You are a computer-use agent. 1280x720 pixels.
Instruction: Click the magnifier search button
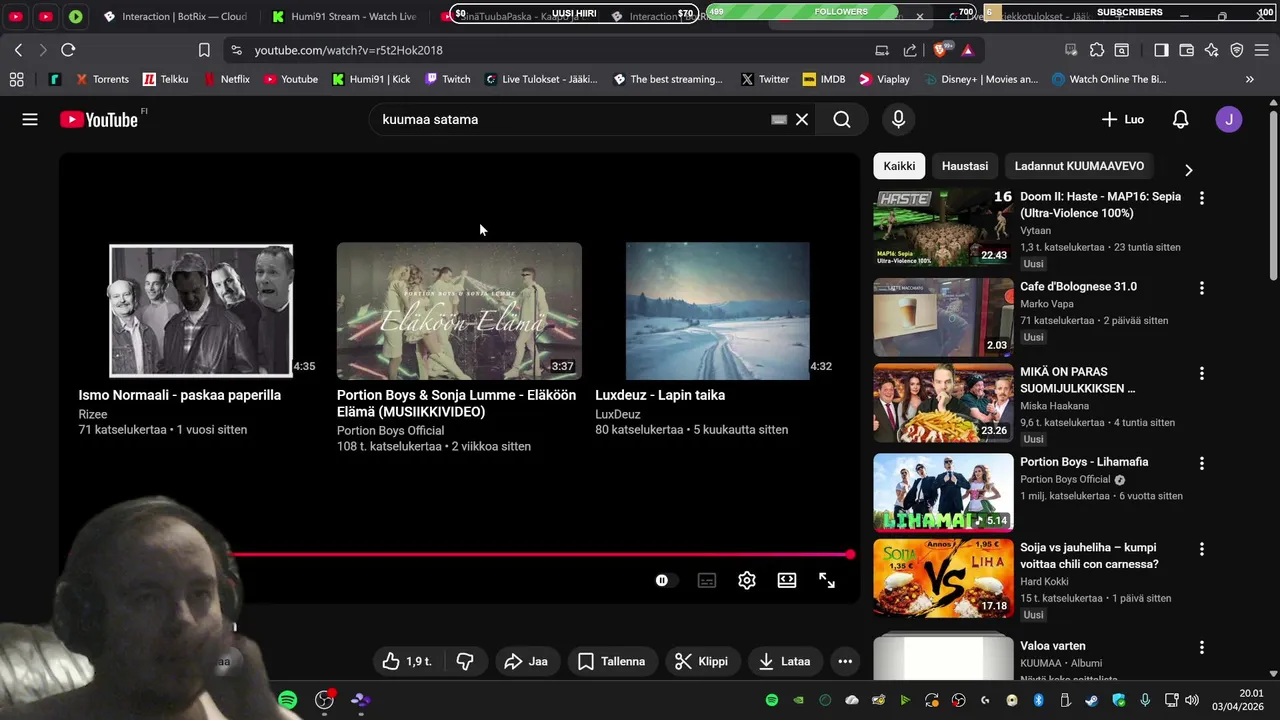pos(842,119)
